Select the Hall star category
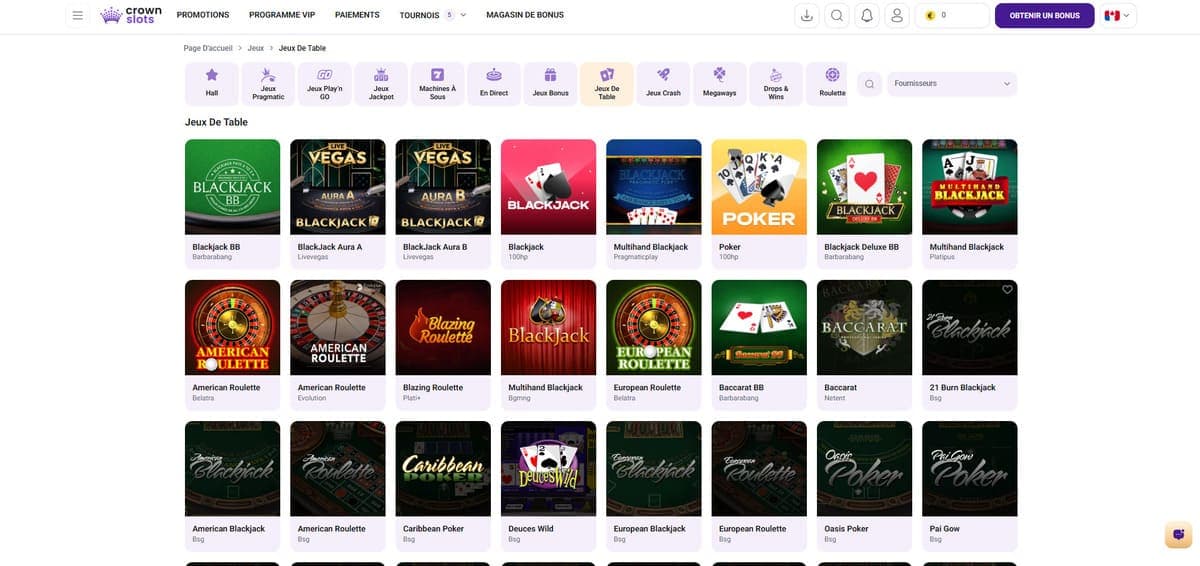This screenshot has height=566, width=1200. 212,84
